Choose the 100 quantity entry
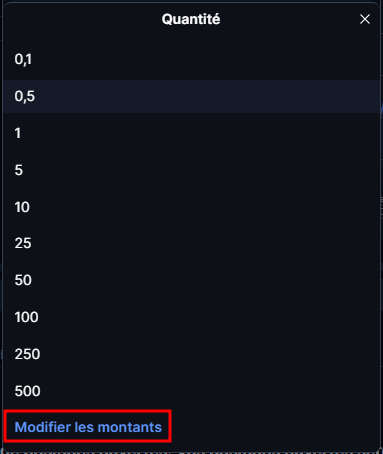 (192, 317)
